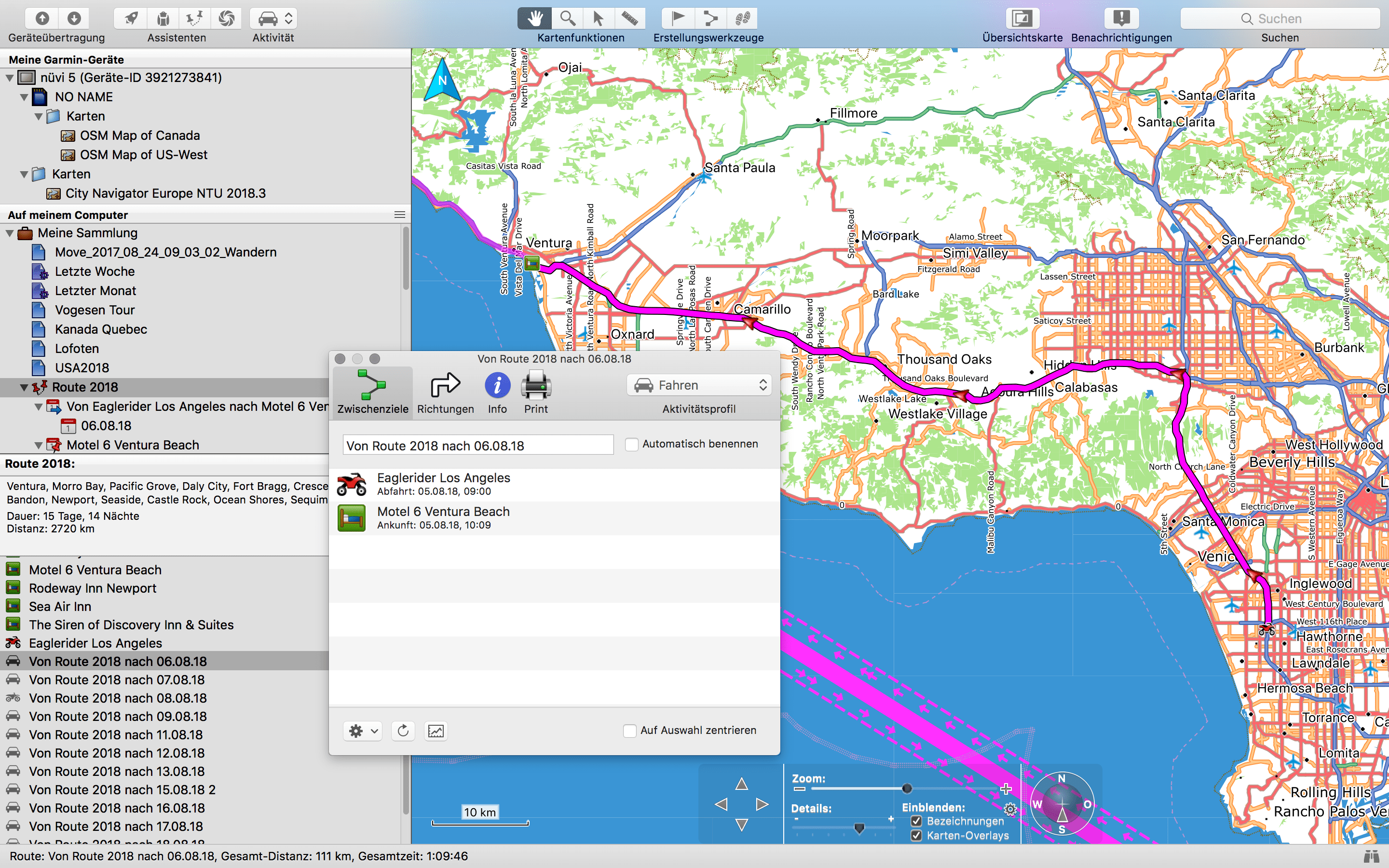Click the binoculars icon in status bar
The image size is (1389, 868).
pyautogui.click(x=1372, y=856)
